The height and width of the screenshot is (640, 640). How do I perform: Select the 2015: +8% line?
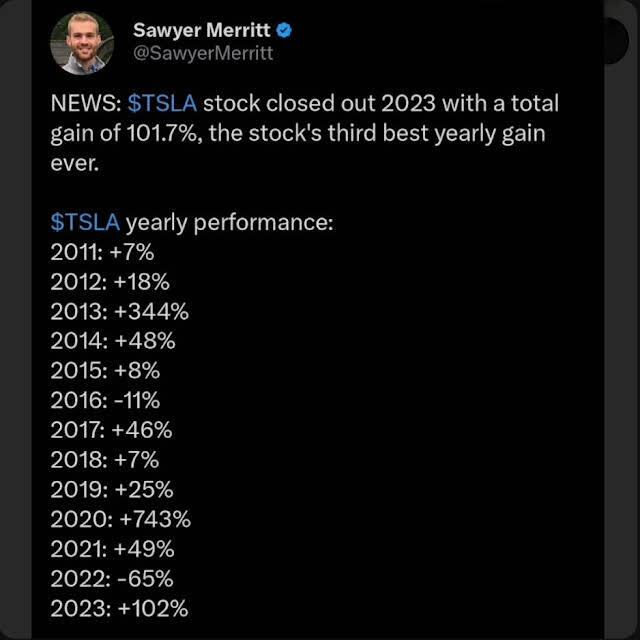(x=105, y=371)
